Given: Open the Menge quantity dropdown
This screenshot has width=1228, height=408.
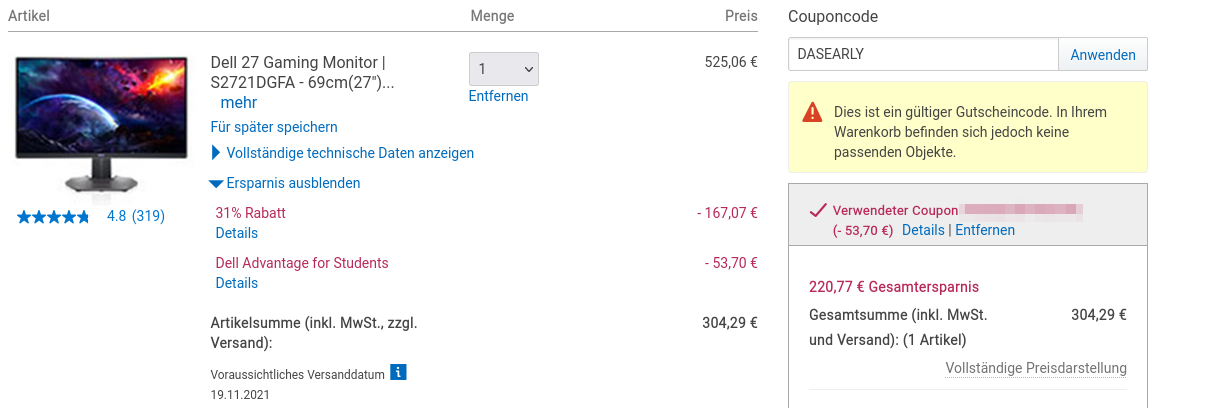Looking at the screenshot, I should tap(503, 69).
